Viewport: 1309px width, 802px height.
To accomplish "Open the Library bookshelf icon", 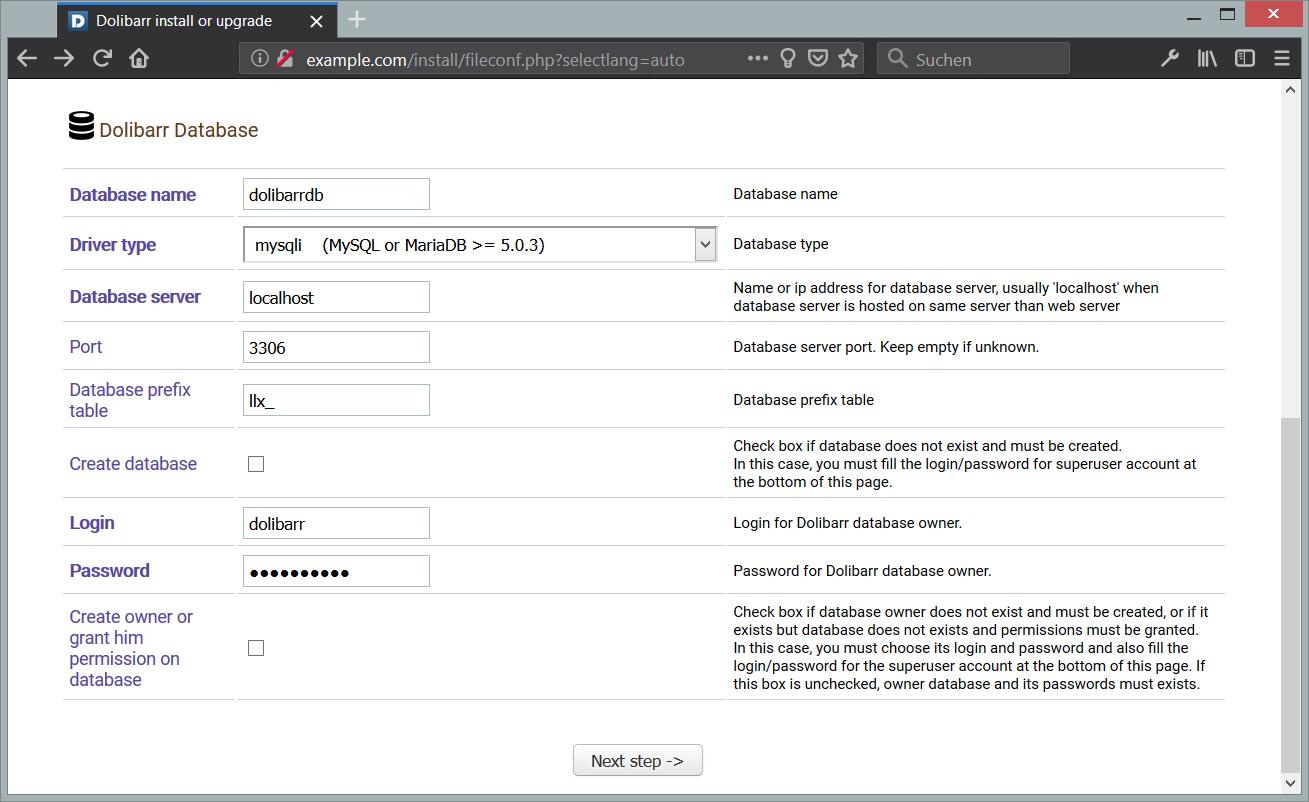I will point(1207,58).
